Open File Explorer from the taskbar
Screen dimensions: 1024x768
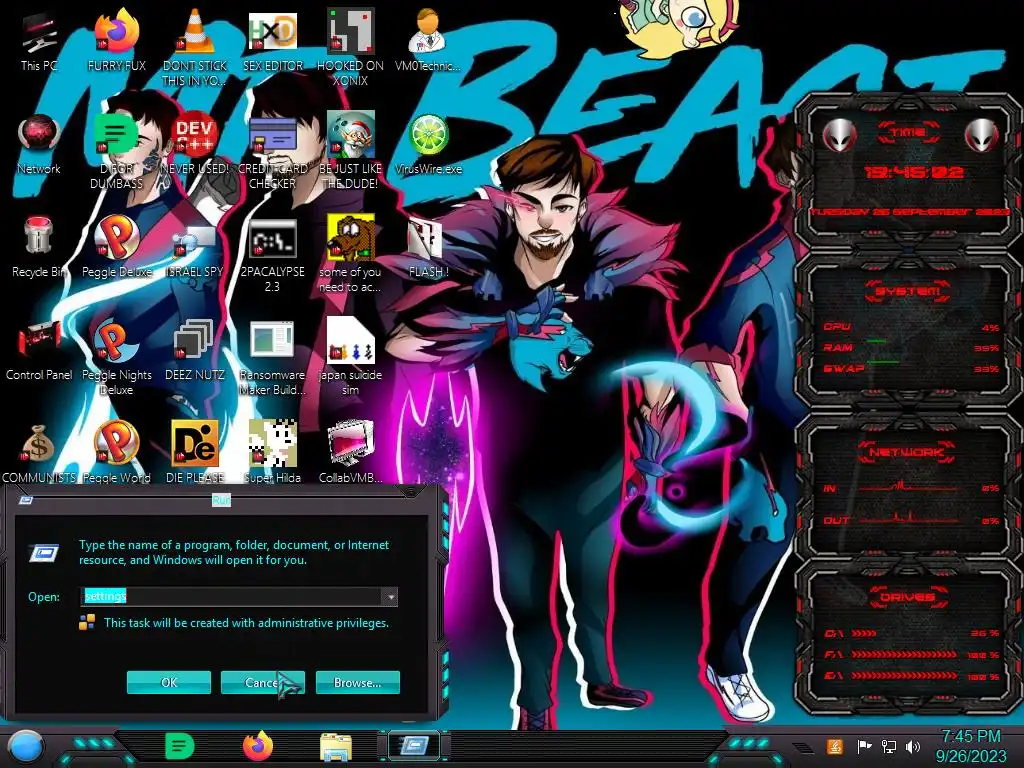(336, 747)
